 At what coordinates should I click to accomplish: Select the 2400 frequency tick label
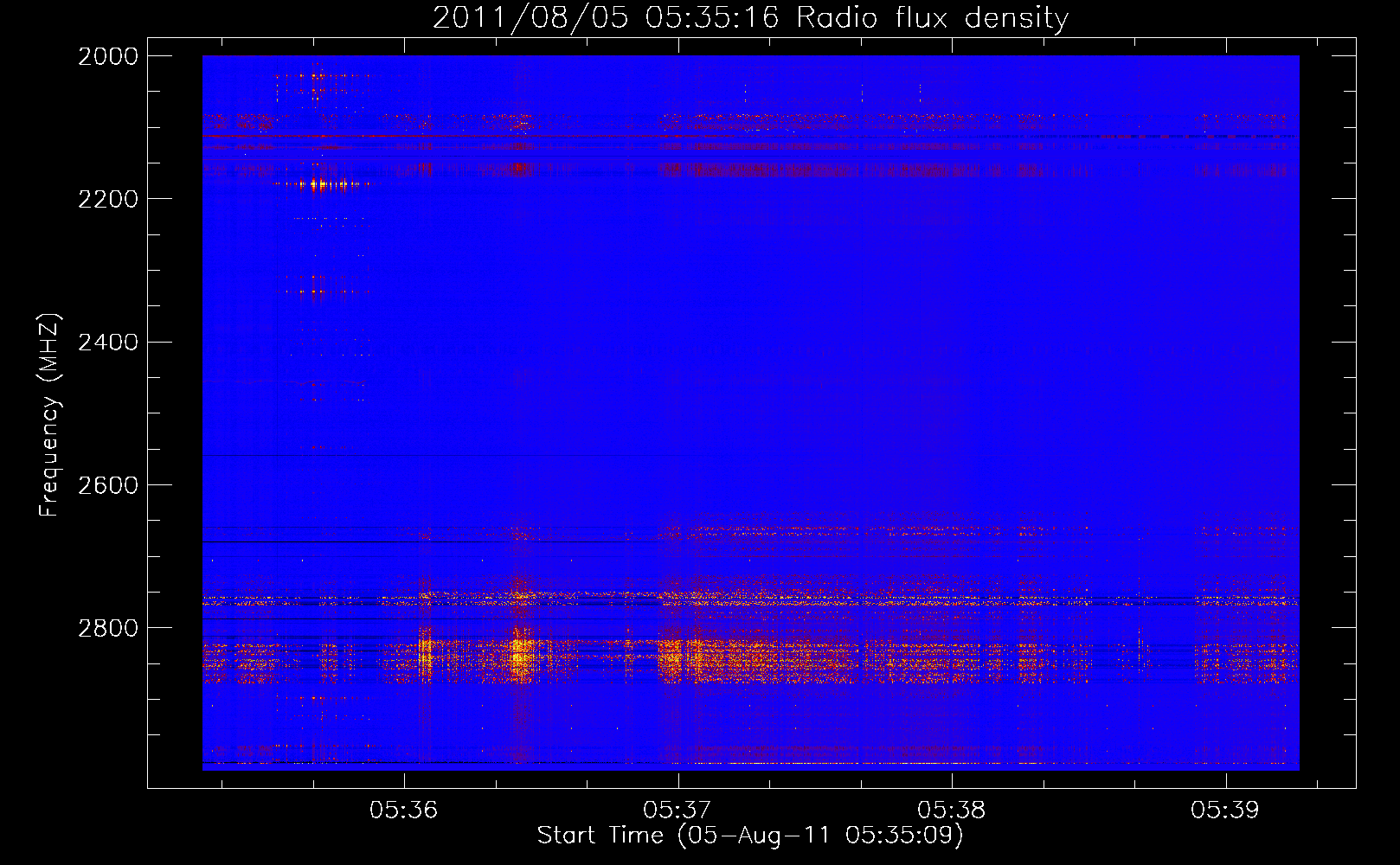(108, 343)
